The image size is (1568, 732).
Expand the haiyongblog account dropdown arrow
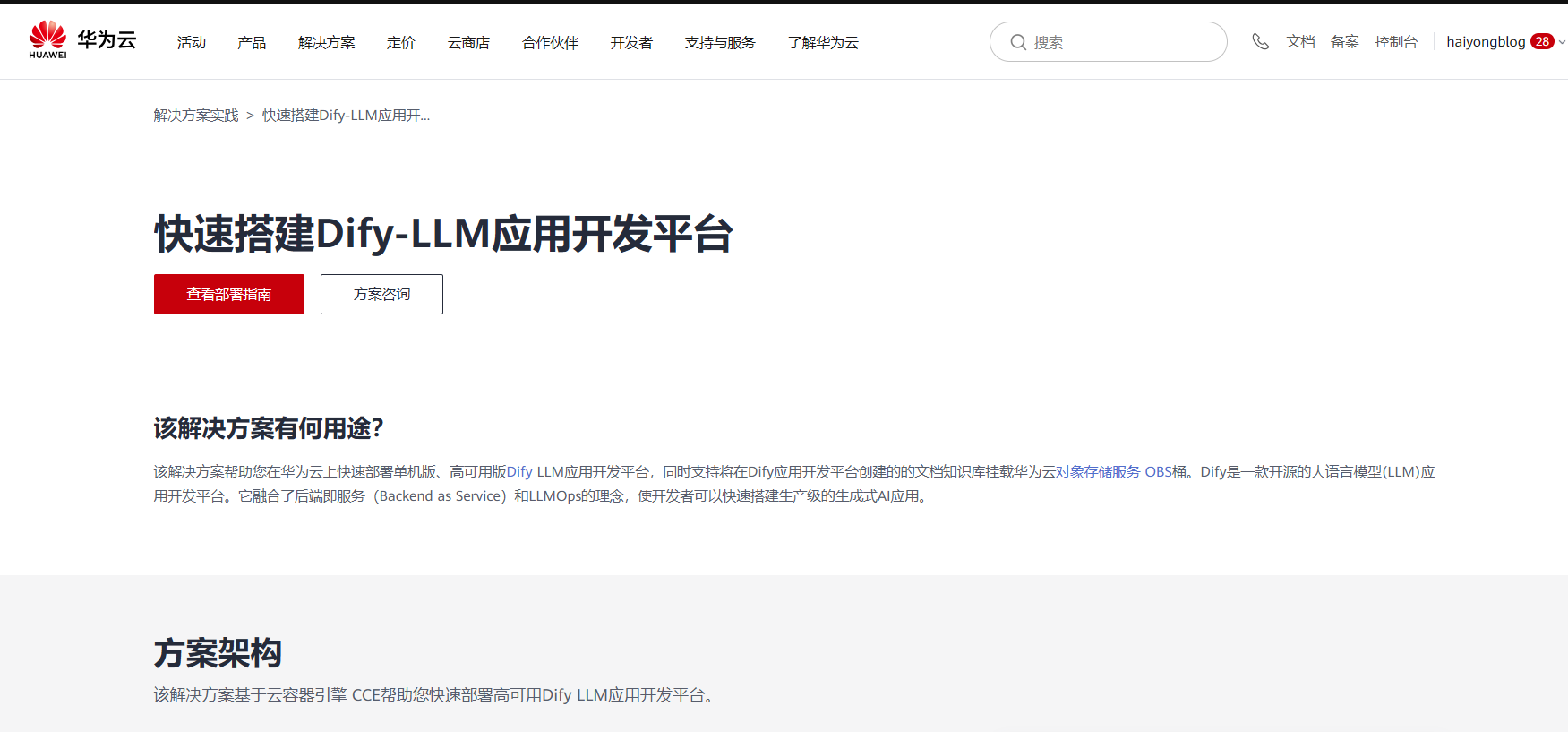click(x=1562, y=42)
